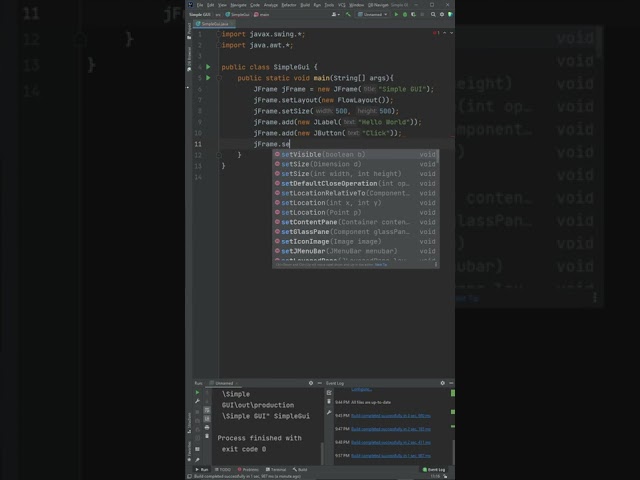Open the 9:45 PM build completed link
Screen dimensions: 640x480
pos(391,416)
